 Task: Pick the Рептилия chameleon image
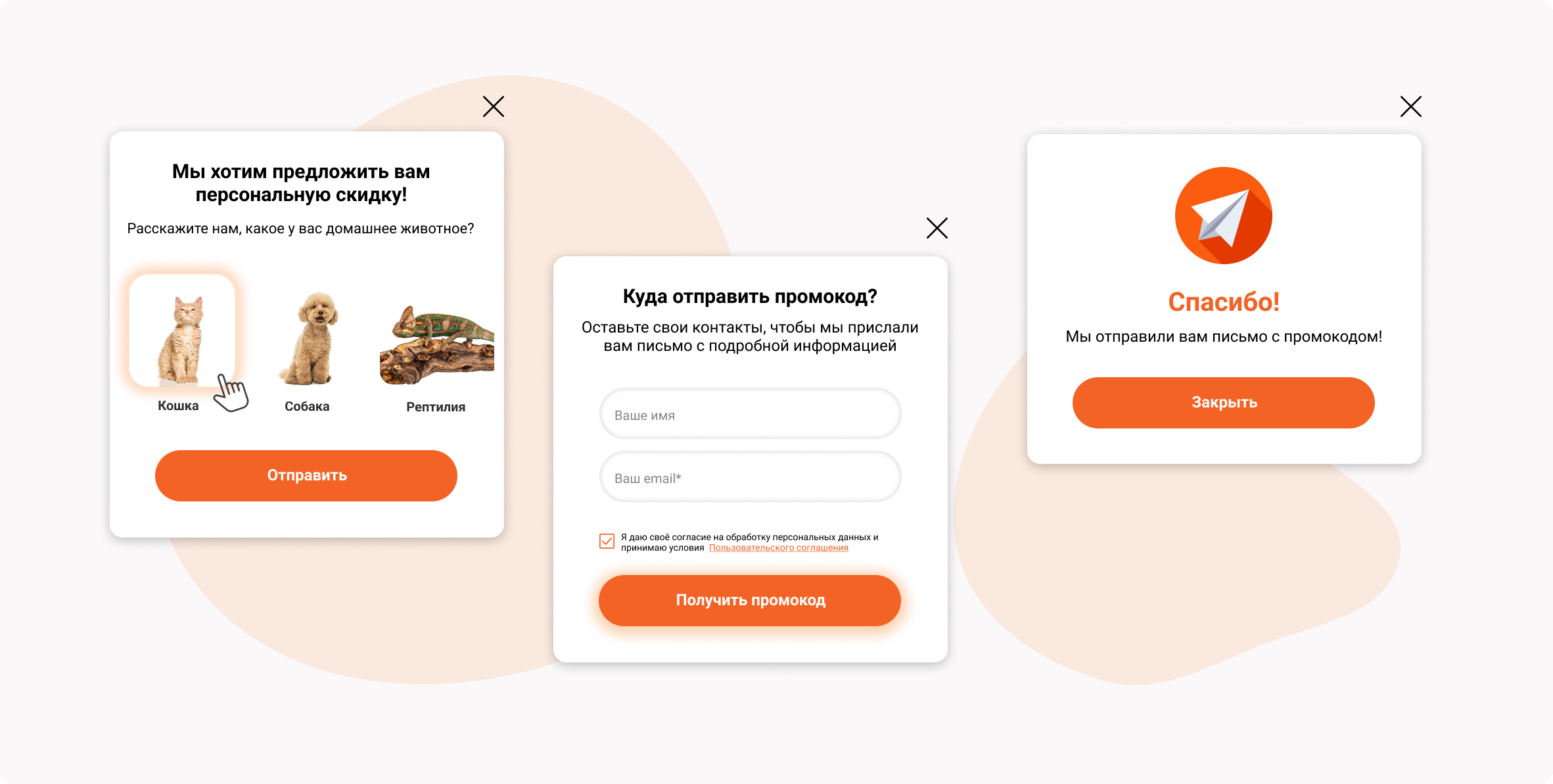click(437, 344)
